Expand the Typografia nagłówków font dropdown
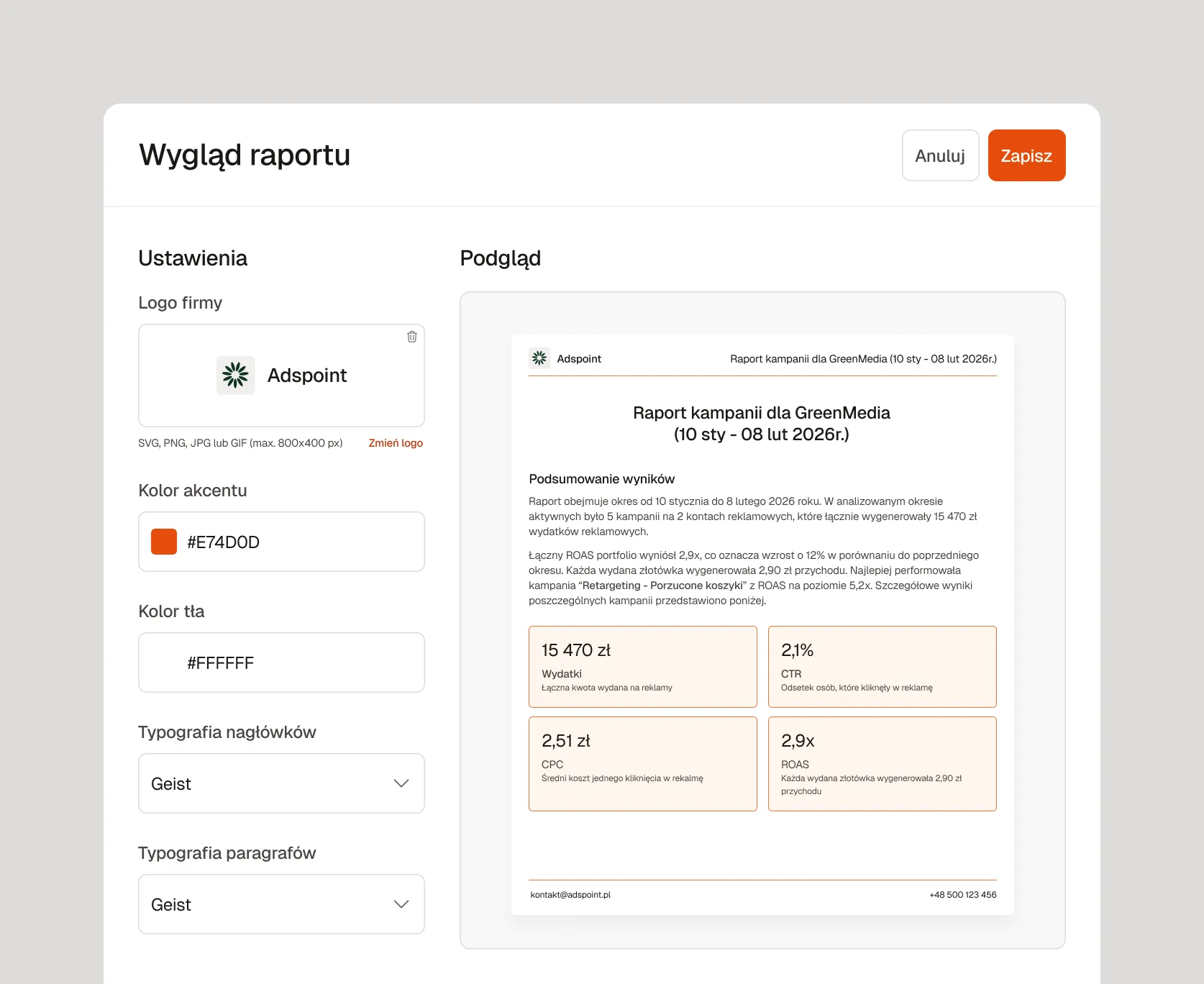 click(x=281, y=783)
